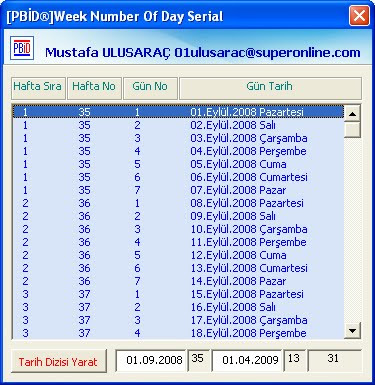
Task: Click the PBİD logo icon
Action: (x=22, y=48)
